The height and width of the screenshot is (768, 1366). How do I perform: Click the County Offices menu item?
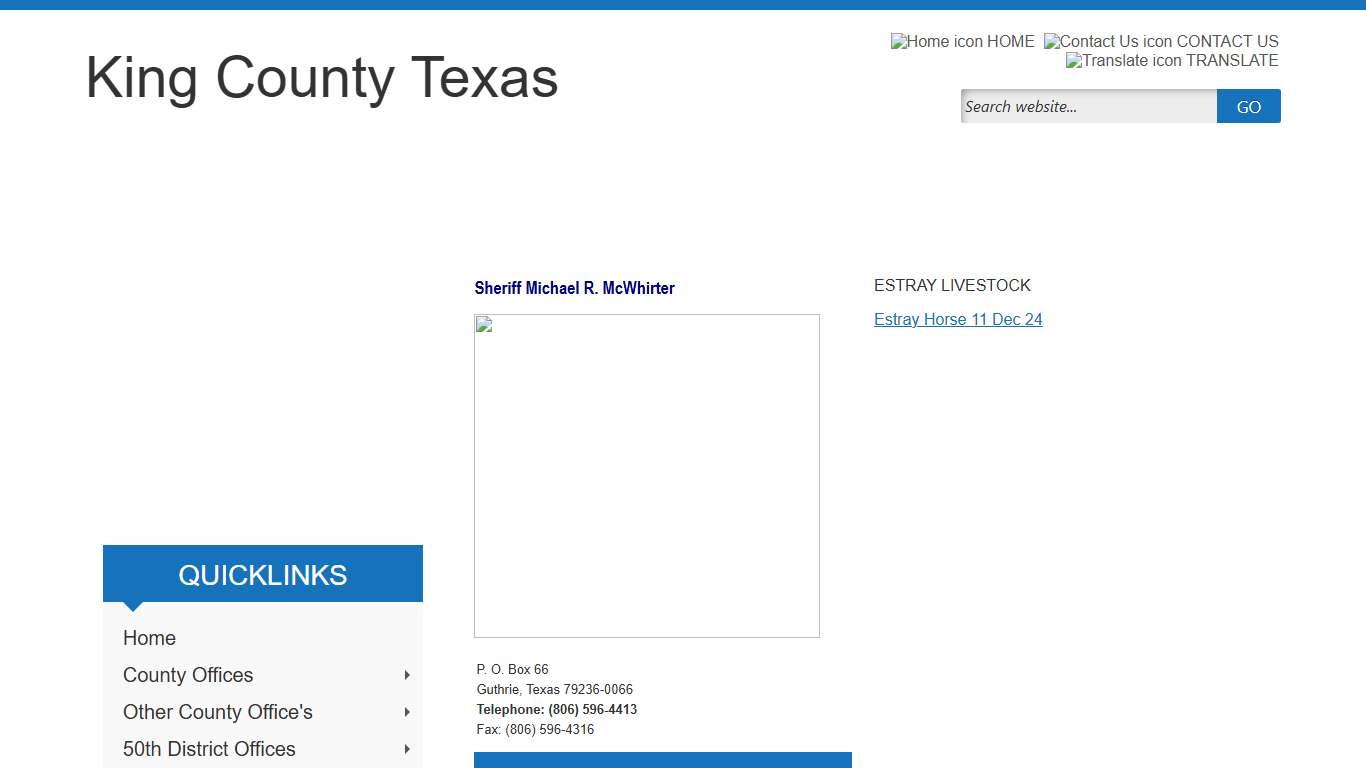click(187, 675)
